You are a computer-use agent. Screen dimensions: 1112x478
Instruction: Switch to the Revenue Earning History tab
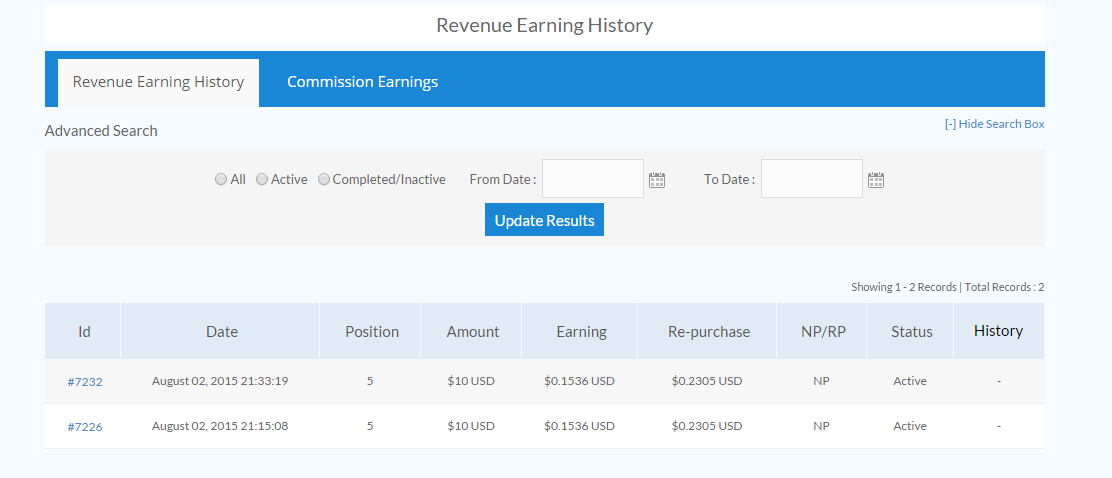pyautogui.click(x=158, y=82)
